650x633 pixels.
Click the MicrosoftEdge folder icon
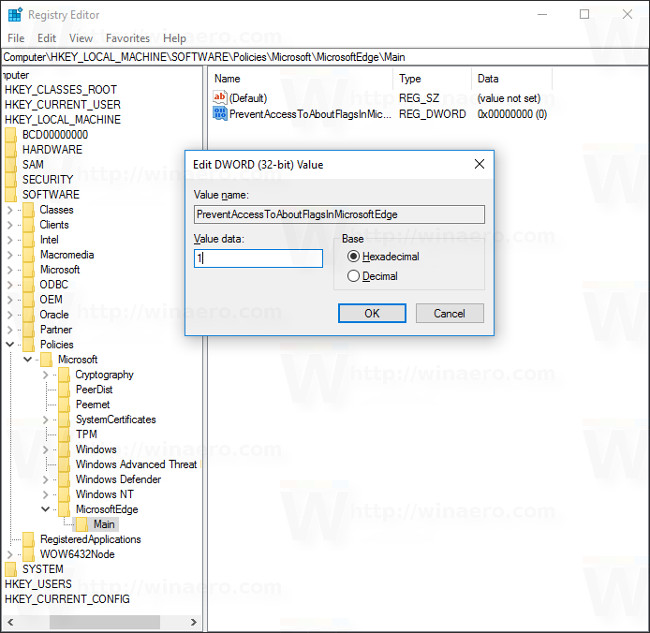pyautogui.click(x=64, y=509)
